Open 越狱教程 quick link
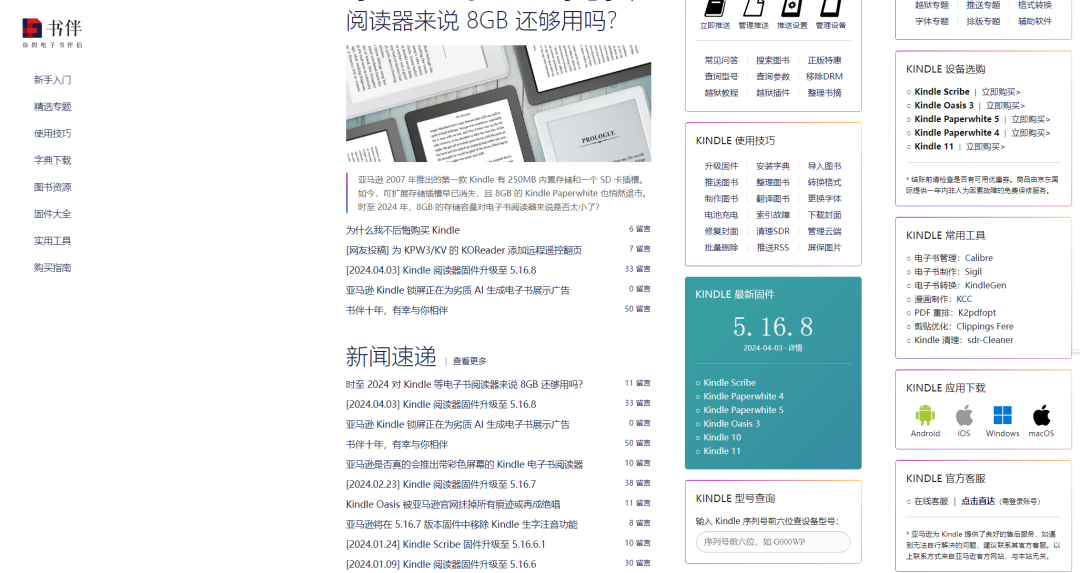This screenshot has width=1080, height=573. (721, 93)
